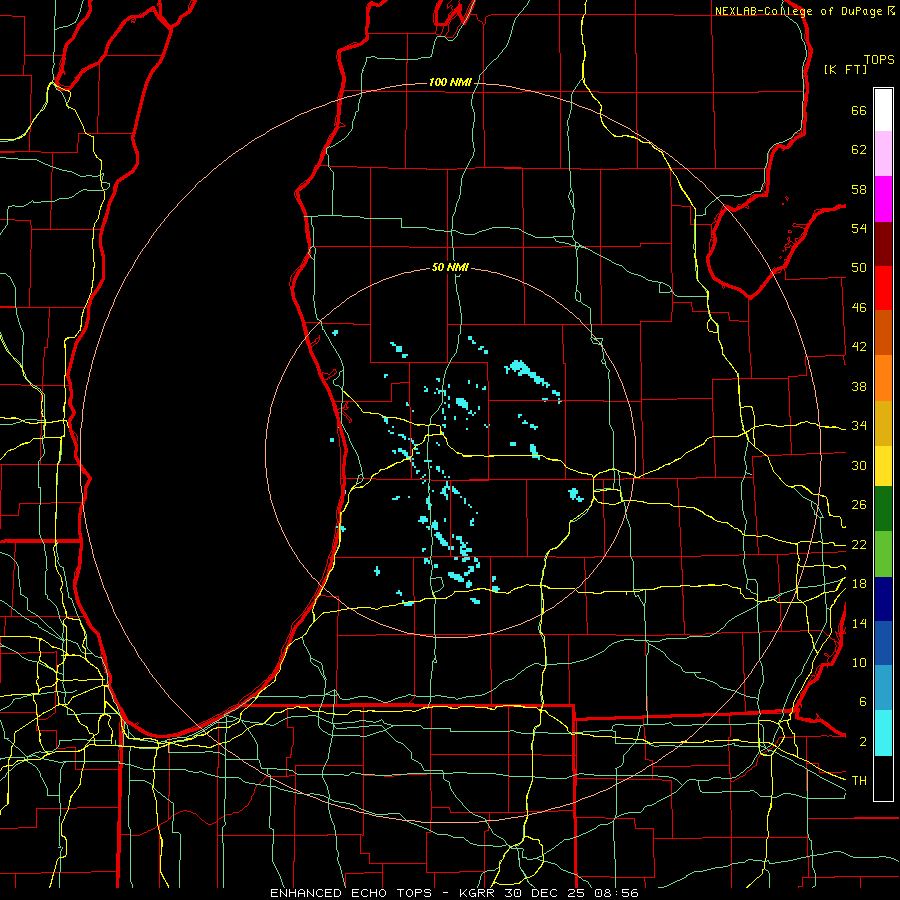900x900 pixels.
Task: Click the '[K FT]' legend units label
Action: pyautogui.click(x=845, y=69)
